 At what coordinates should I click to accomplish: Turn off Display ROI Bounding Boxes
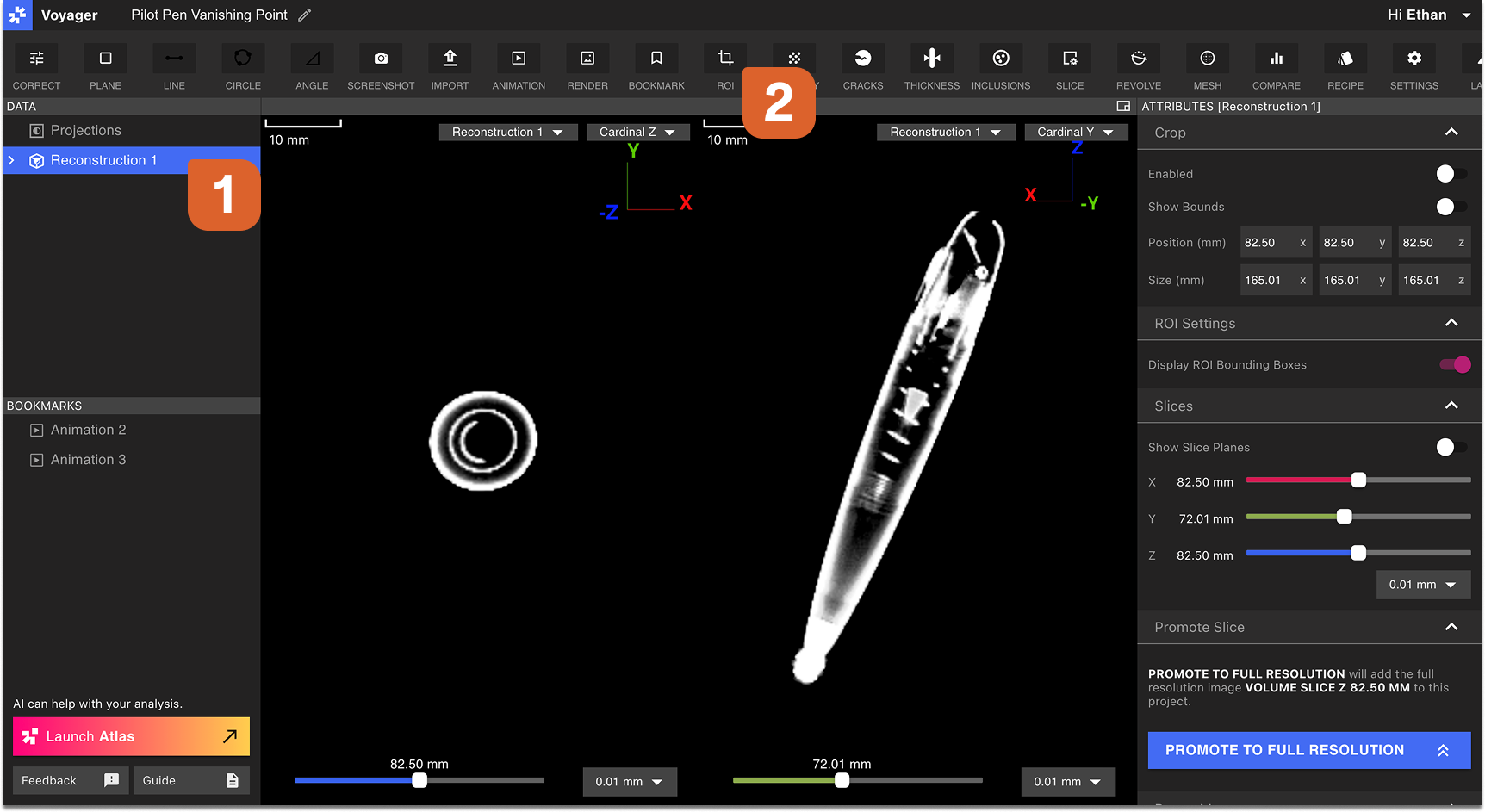[1455, 364]
